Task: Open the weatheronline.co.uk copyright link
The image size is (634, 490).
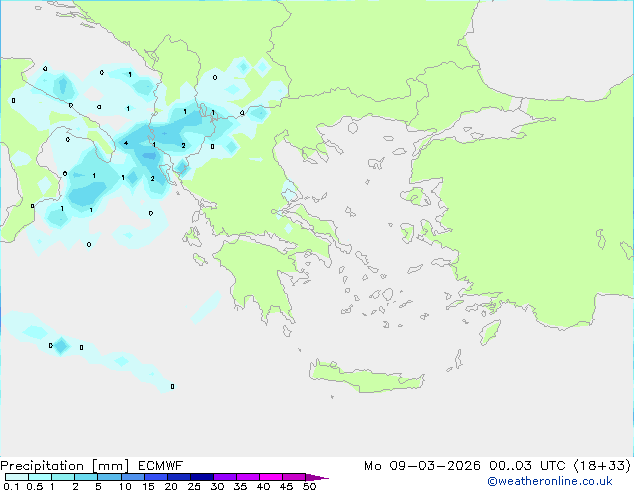Action: point(550,481)
